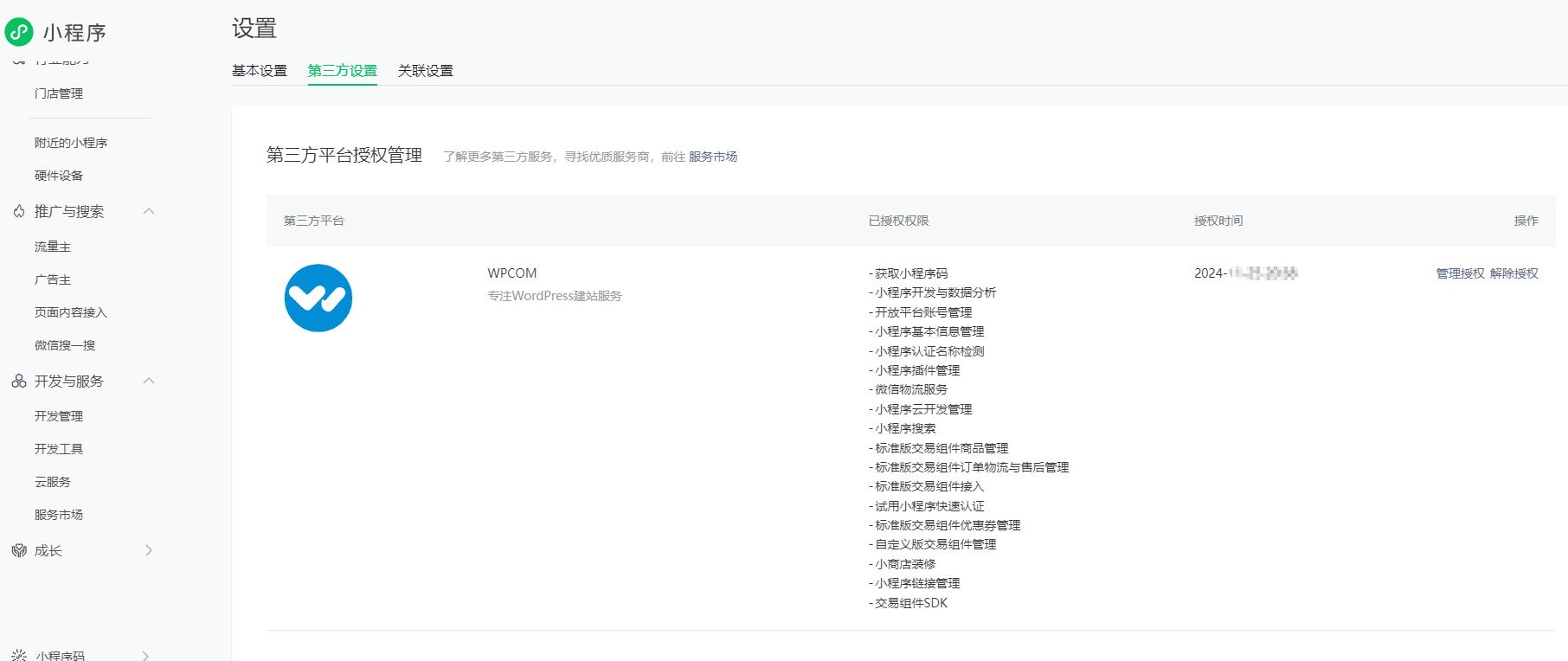This screenshot has height=661, width=1568.
Task: Click the 服务市场 link in the header hint
Action: [713, 157]
